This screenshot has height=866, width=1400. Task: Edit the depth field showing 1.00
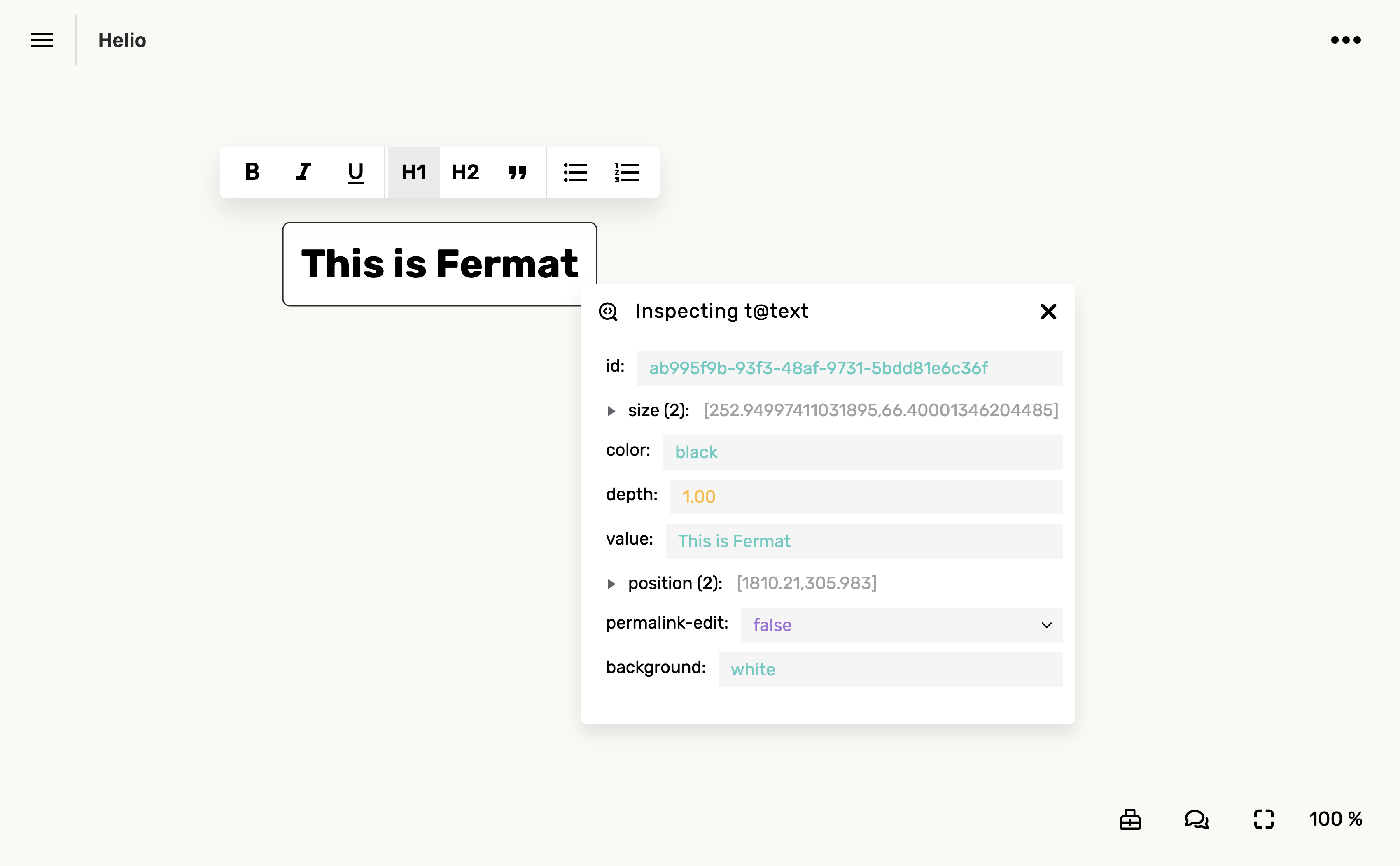[866, 496]
